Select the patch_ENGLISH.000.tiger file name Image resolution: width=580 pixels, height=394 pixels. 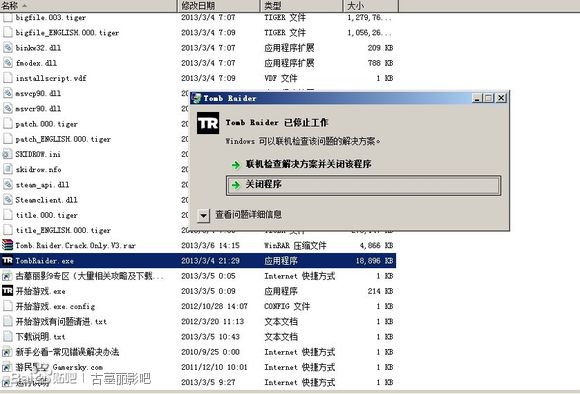63,139
